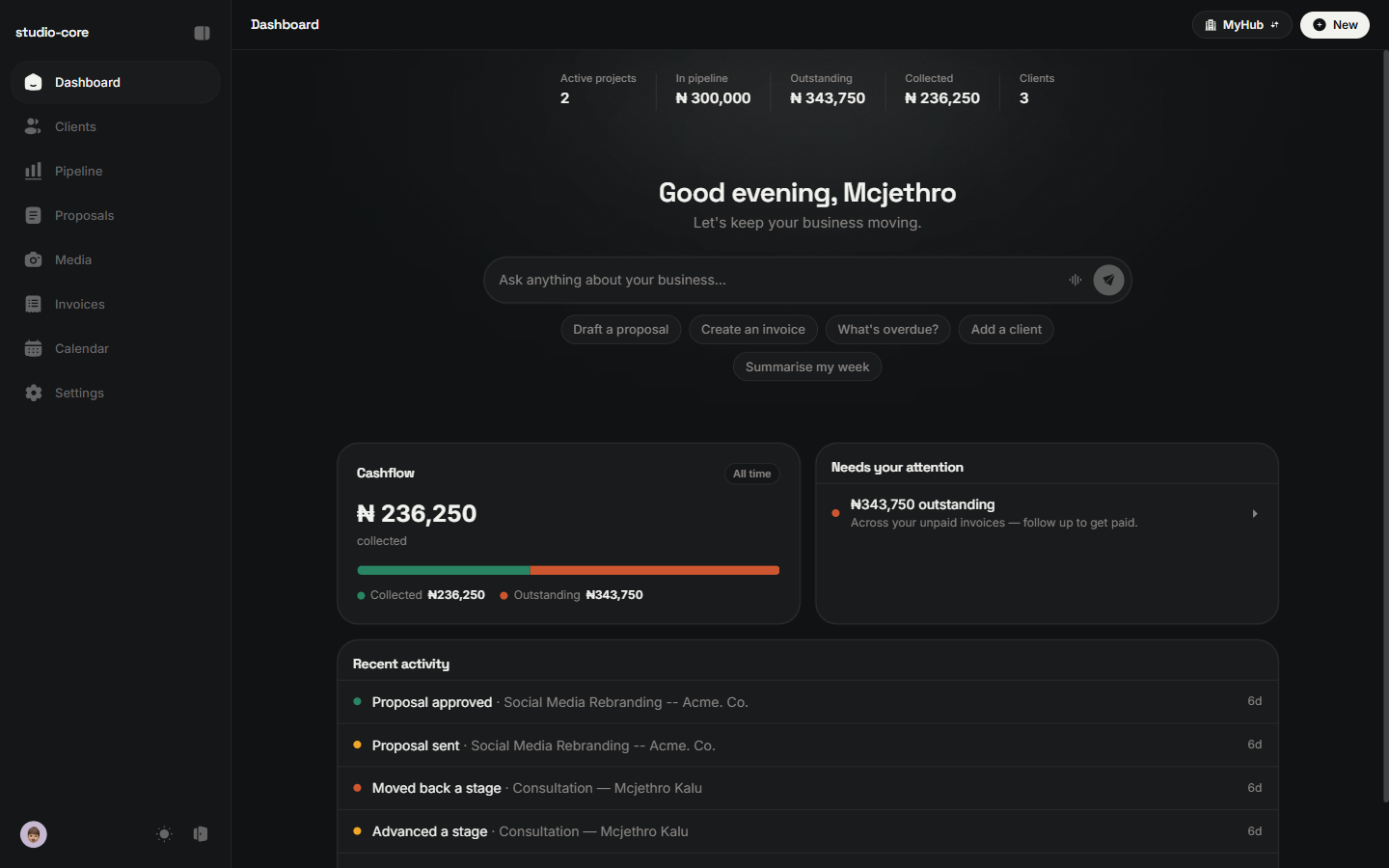The height and width of the screenshot is (868, 1389).
Task: Click the page vertical scrollbar
Action: [x=1385, y=424]
